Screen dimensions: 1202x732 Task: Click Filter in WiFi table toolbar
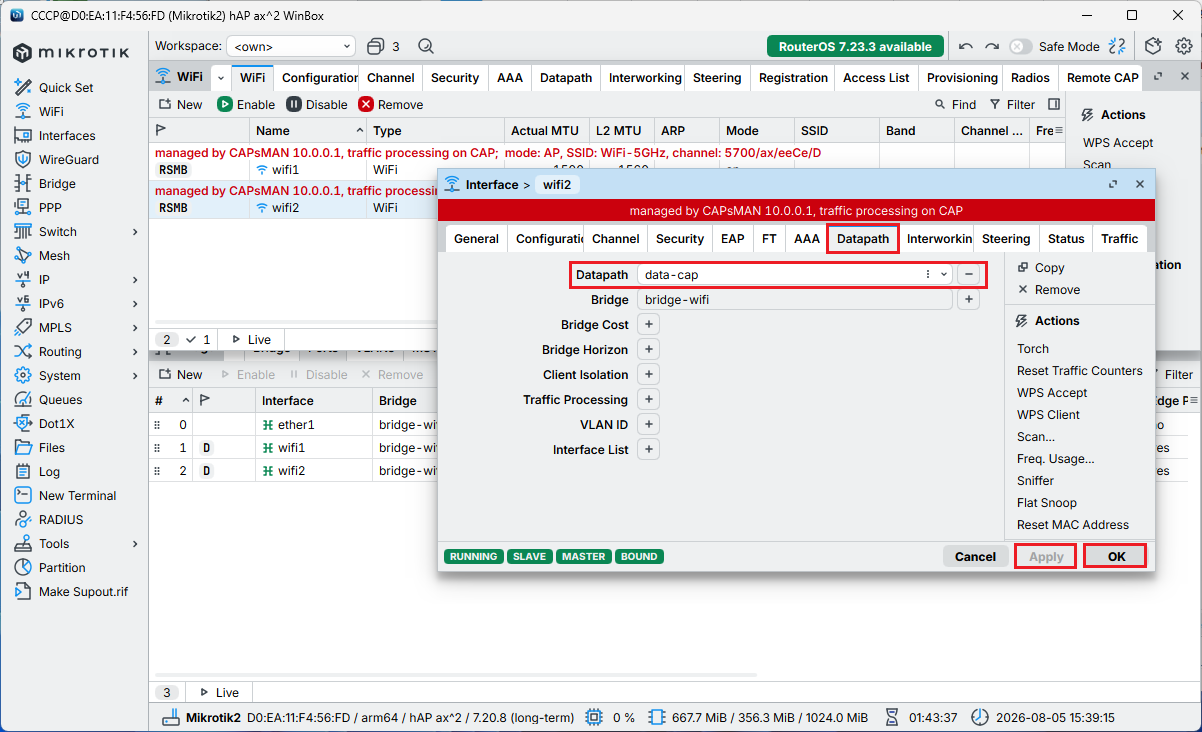1012,104
